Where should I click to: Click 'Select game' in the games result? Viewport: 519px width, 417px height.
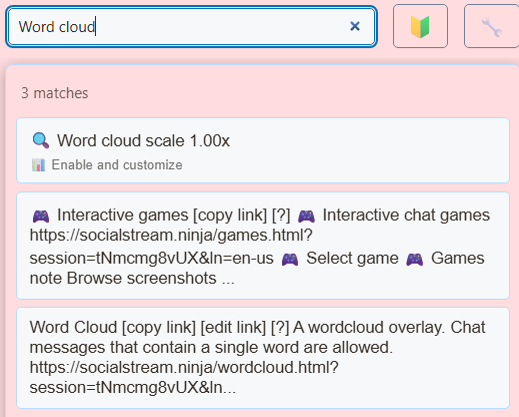click(352, 258)
